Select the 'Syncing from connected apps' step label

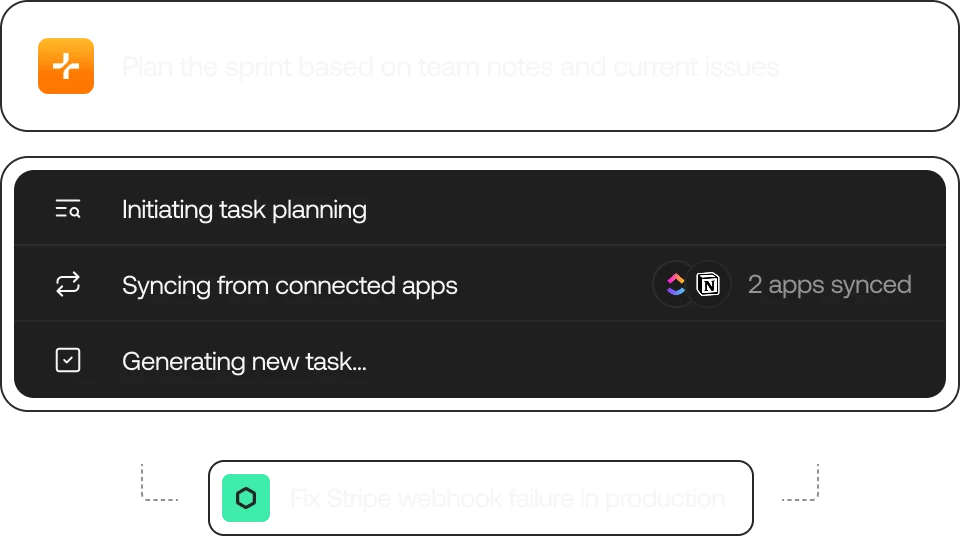point(289,286)
